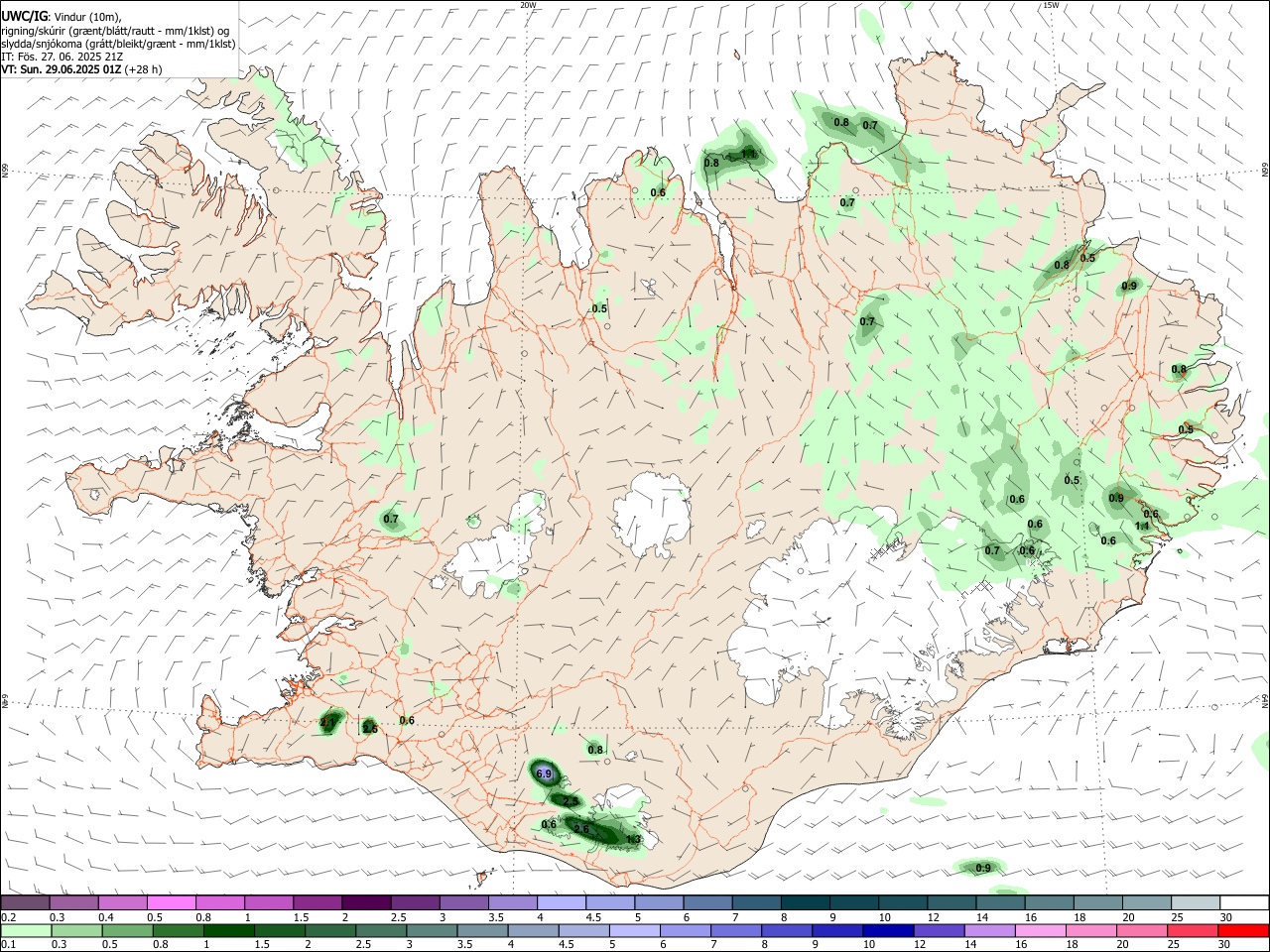Click the darkest purple swatch at 2 in snow scale
The image size is (1270, 952).
(366, 902)
